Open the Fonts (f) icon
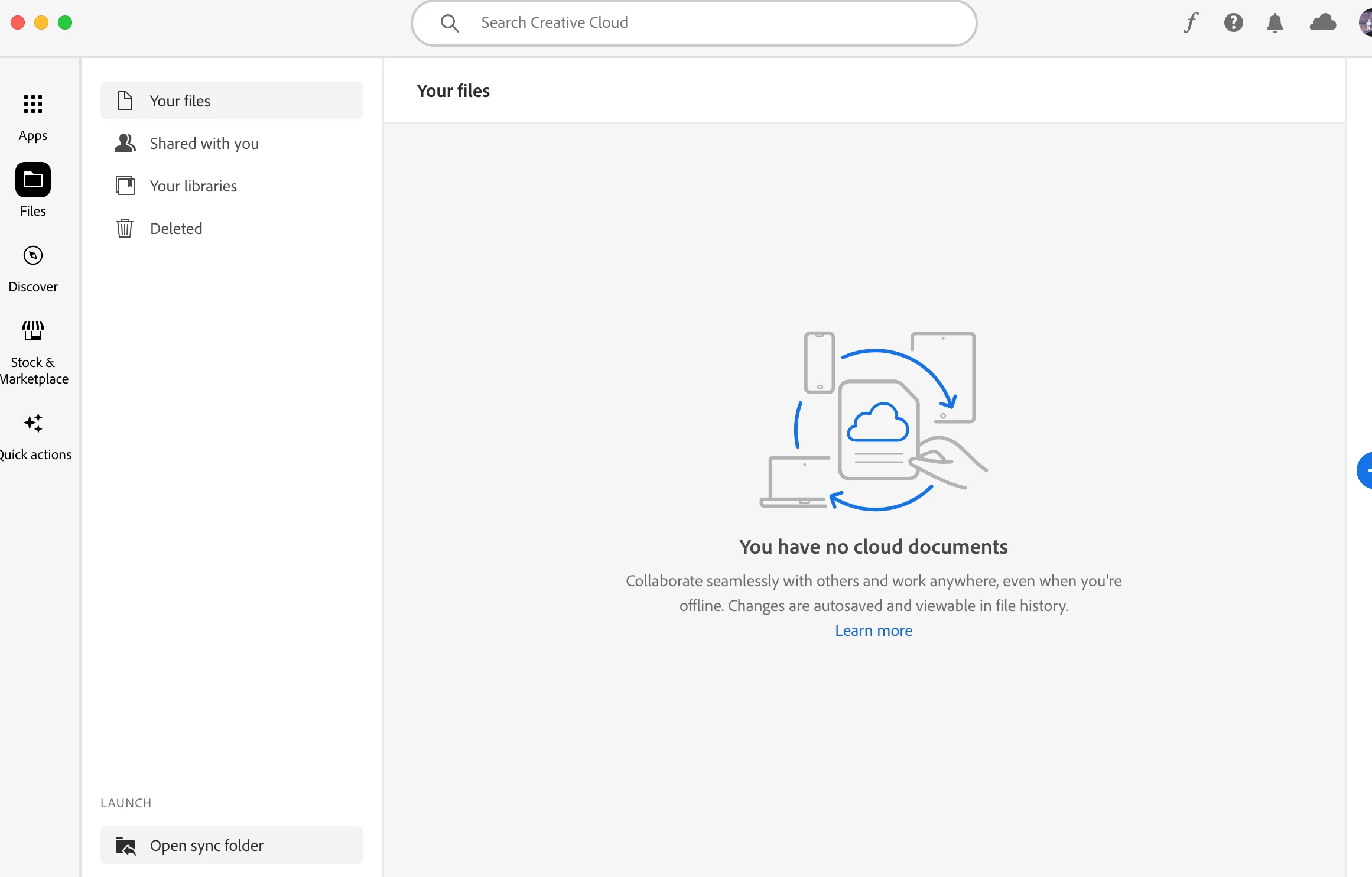The height and width of the screenshot is (877, 1372). coord(1191,22)
